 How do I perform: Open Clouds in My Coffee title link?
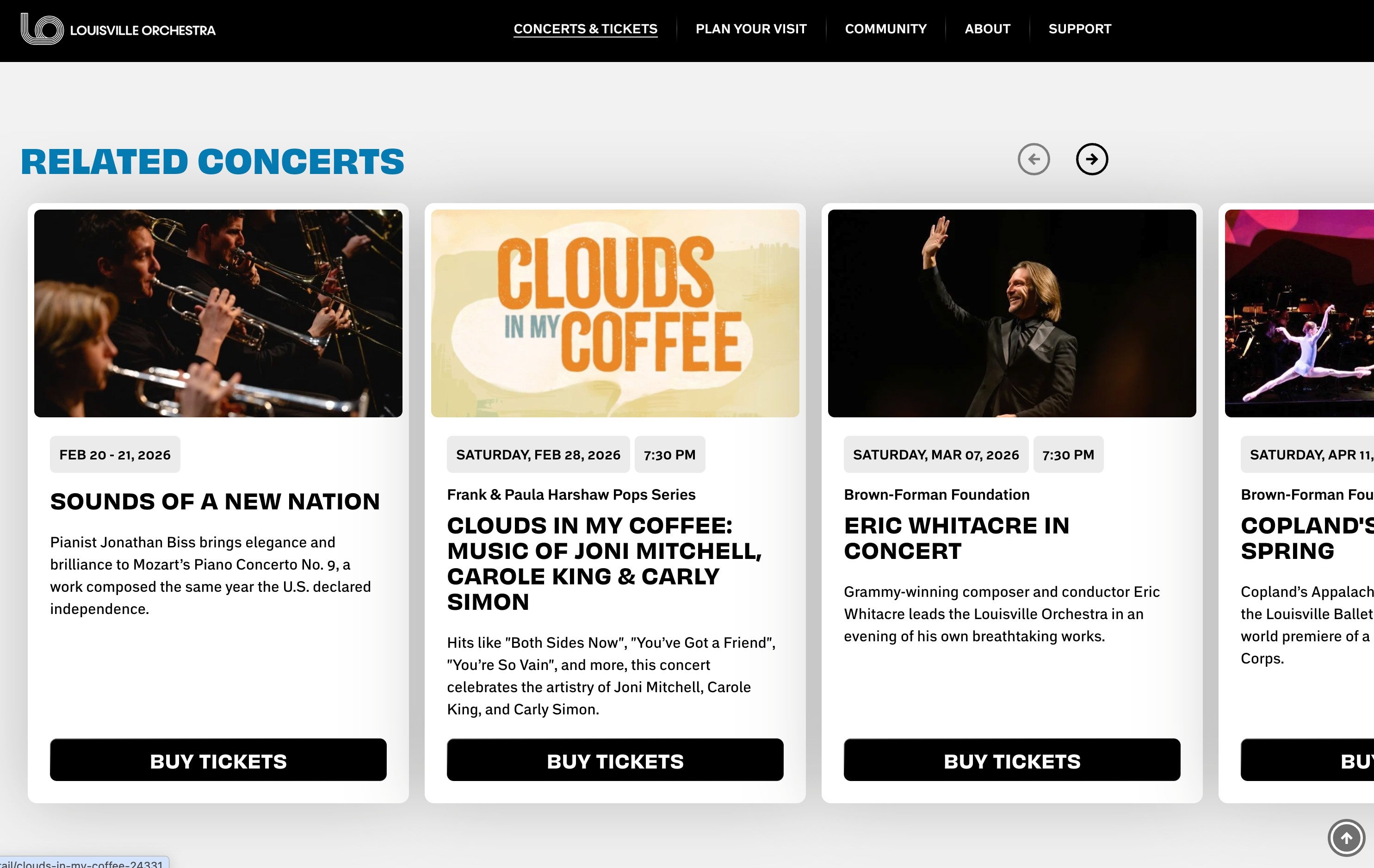604,563
